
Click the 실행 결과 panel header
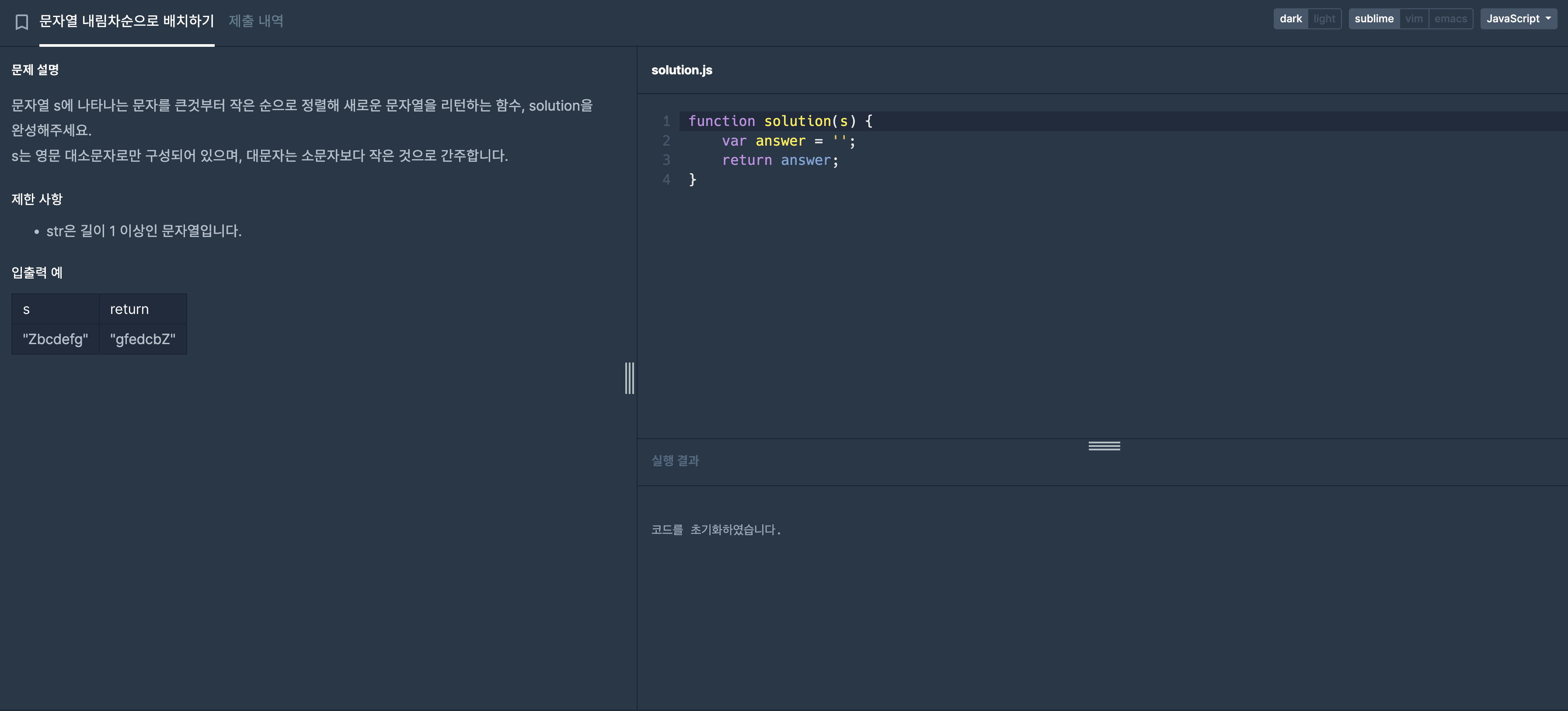674,461
